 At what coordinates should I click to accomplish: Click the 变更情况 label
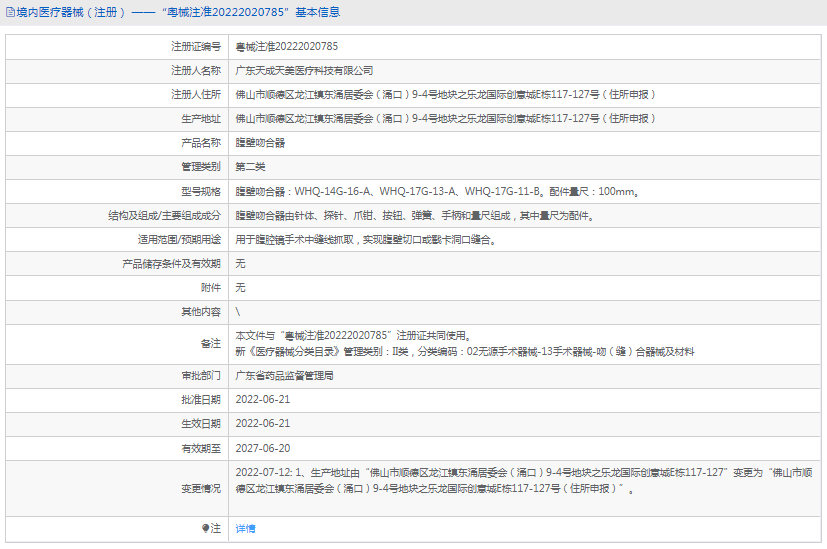tap(201, 489)
